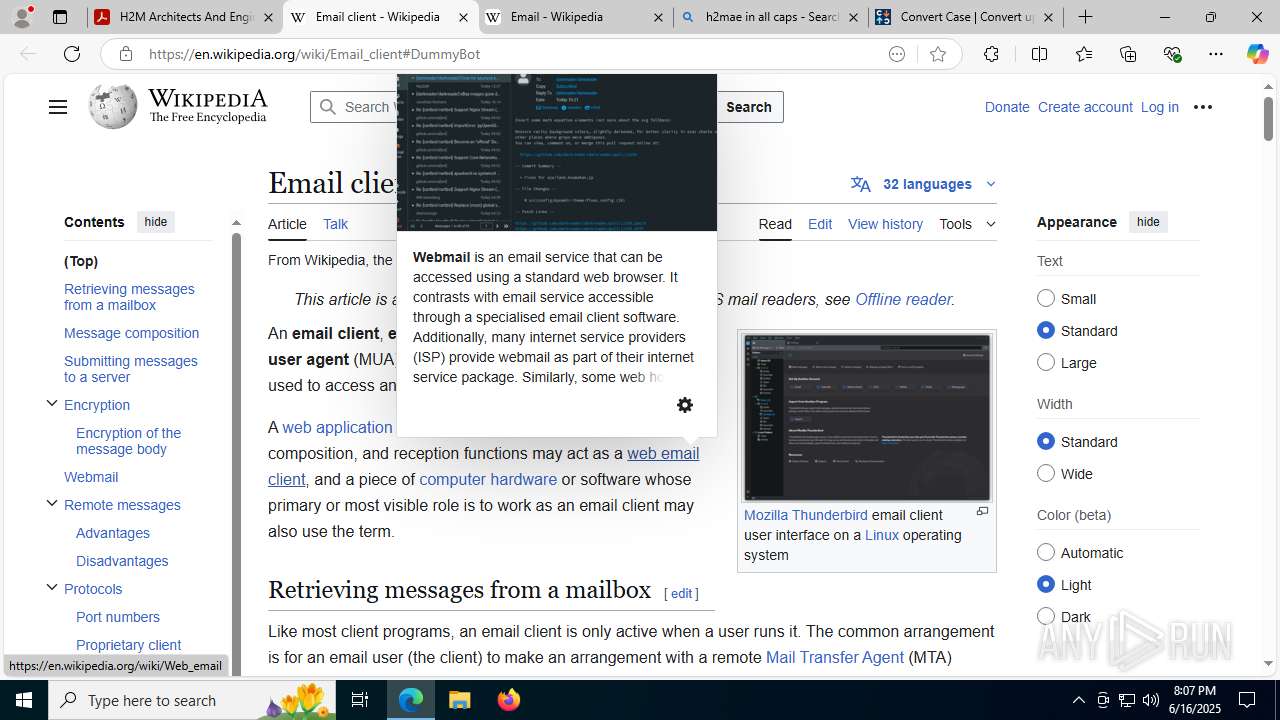The height and width of the screenshot is (720, 1280).
Task: Show hidden system tray icons
Action: point(1078,700)
